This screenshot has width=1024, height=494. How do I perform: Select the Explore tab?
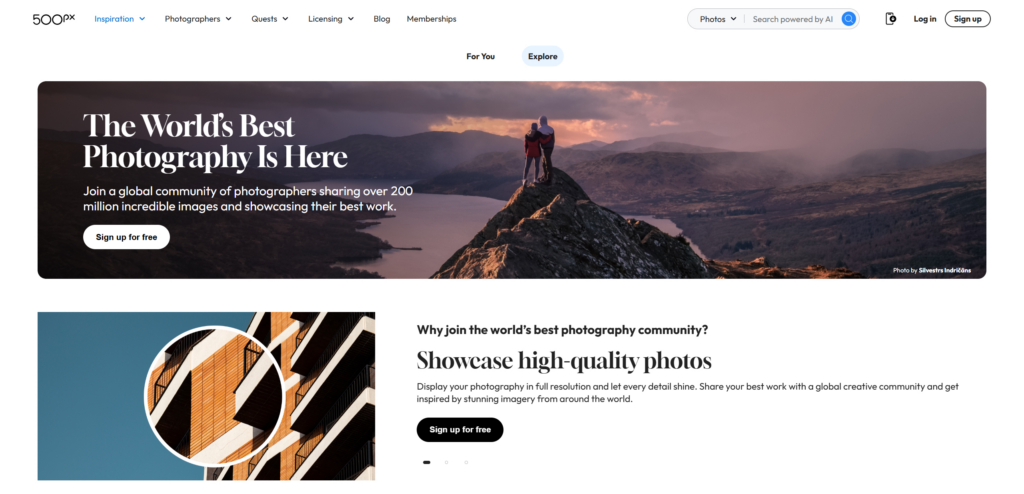(543, 56)
